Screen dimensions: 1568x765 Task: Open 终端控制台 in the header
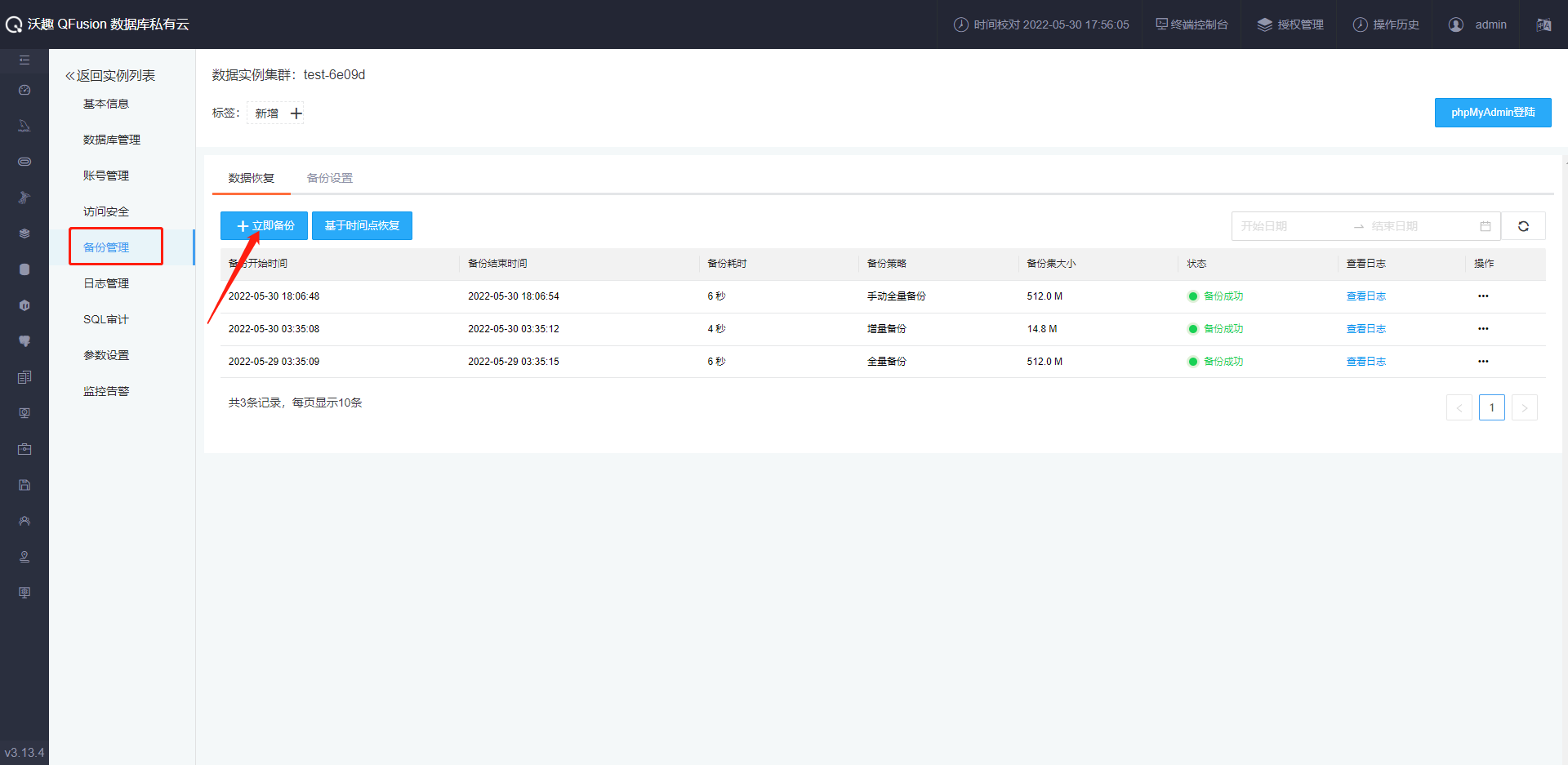[1192, 24]
